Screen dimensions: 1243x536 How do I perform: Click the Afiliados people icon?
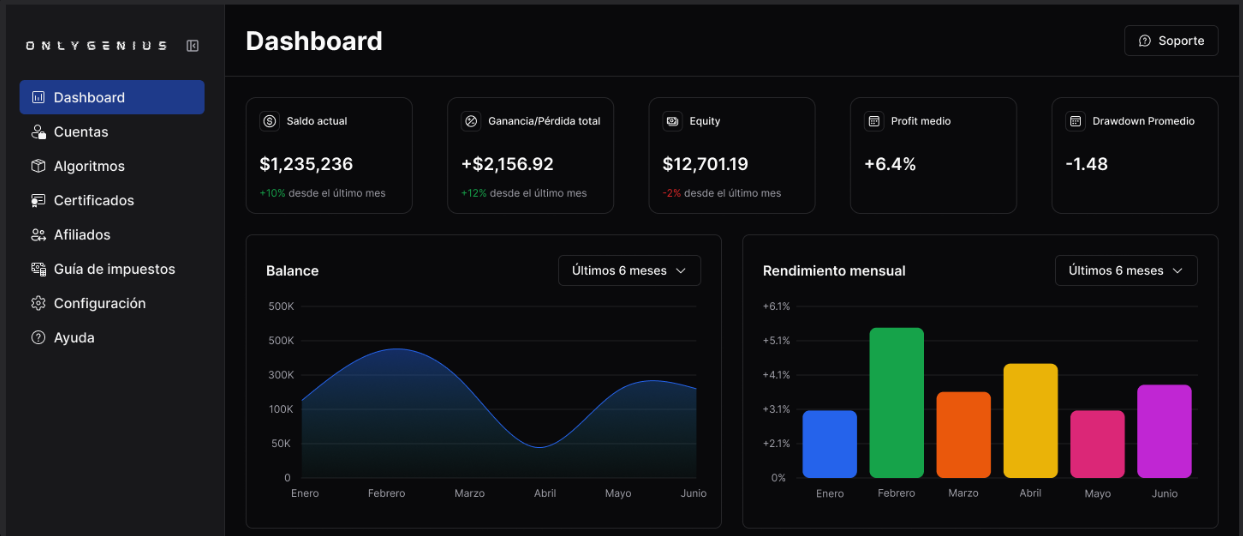pyautogui.click(x=38, y=235)
